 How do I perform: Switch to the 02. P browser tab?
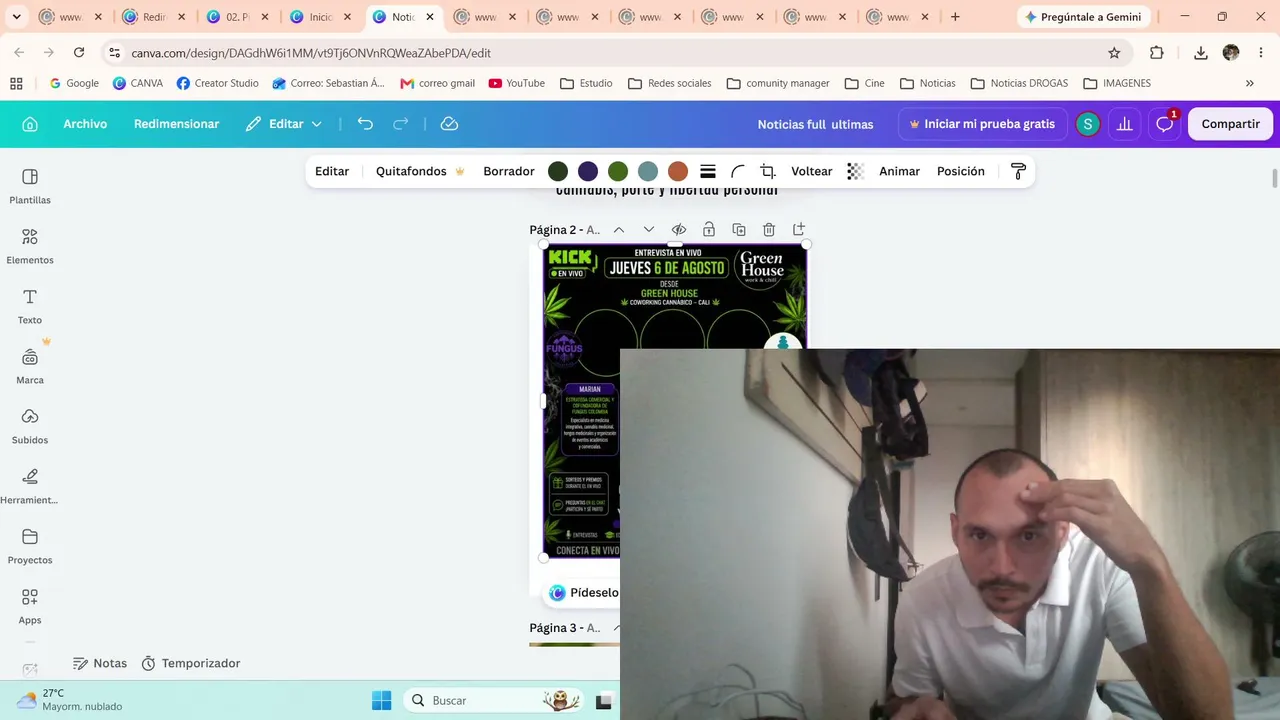[236, 17]
